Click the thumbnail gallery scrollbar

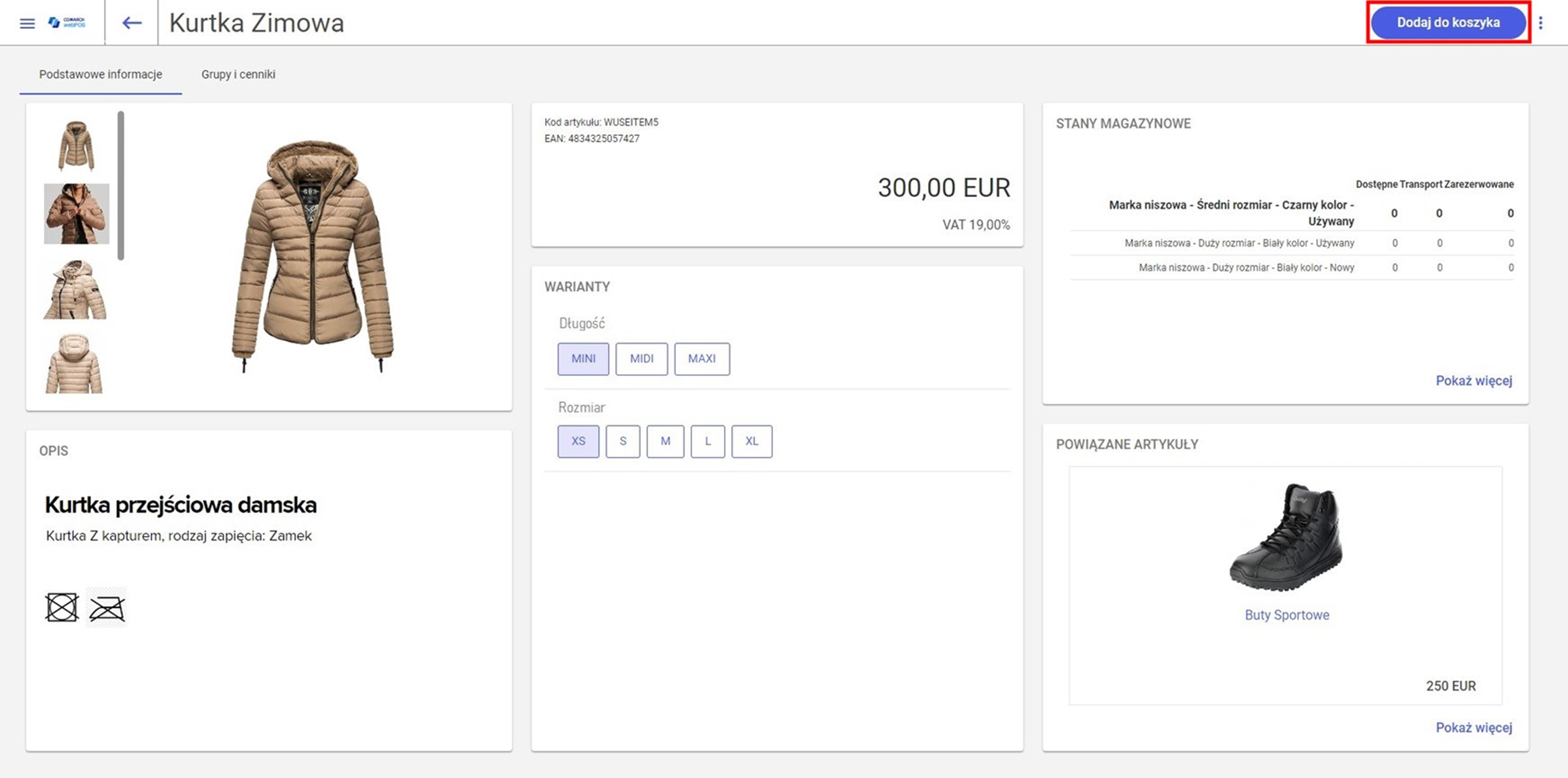121,186
